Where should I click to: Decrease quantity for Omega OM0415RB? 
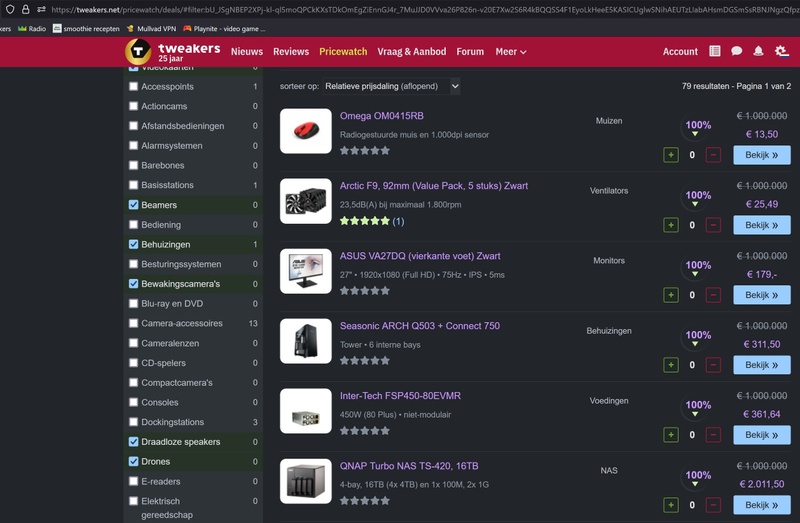(713, 155)
